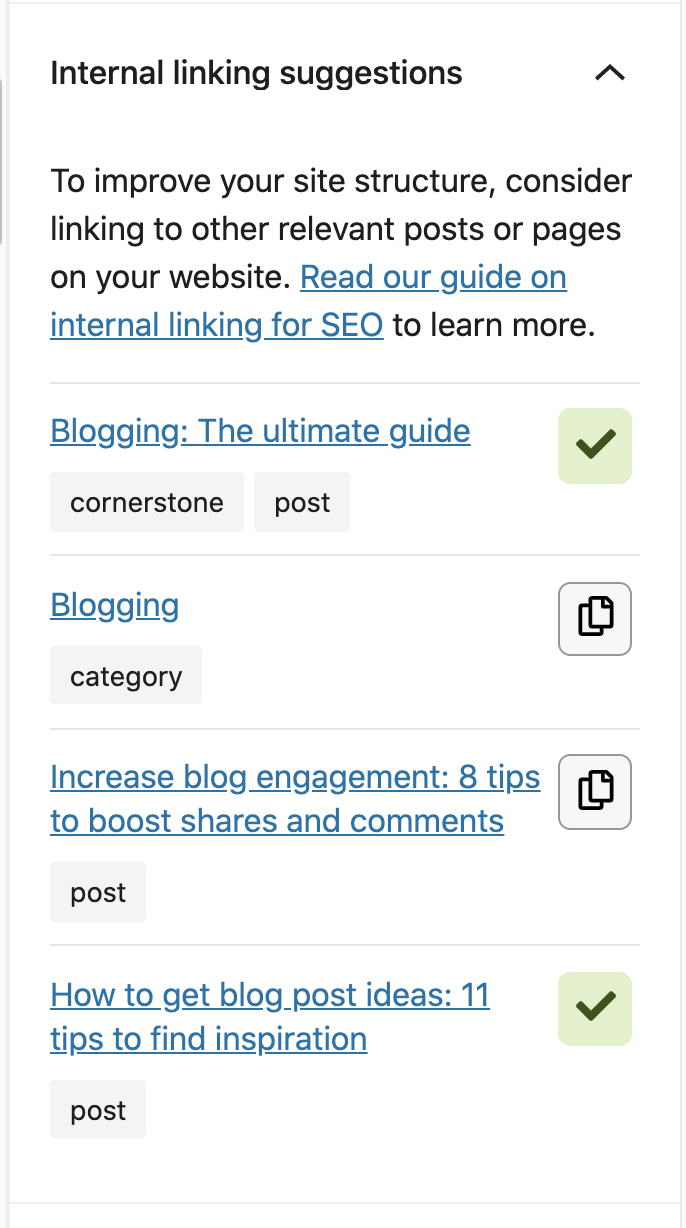
Task: Copy the link for the "Blogging" category
Action: tap(594, 619)
